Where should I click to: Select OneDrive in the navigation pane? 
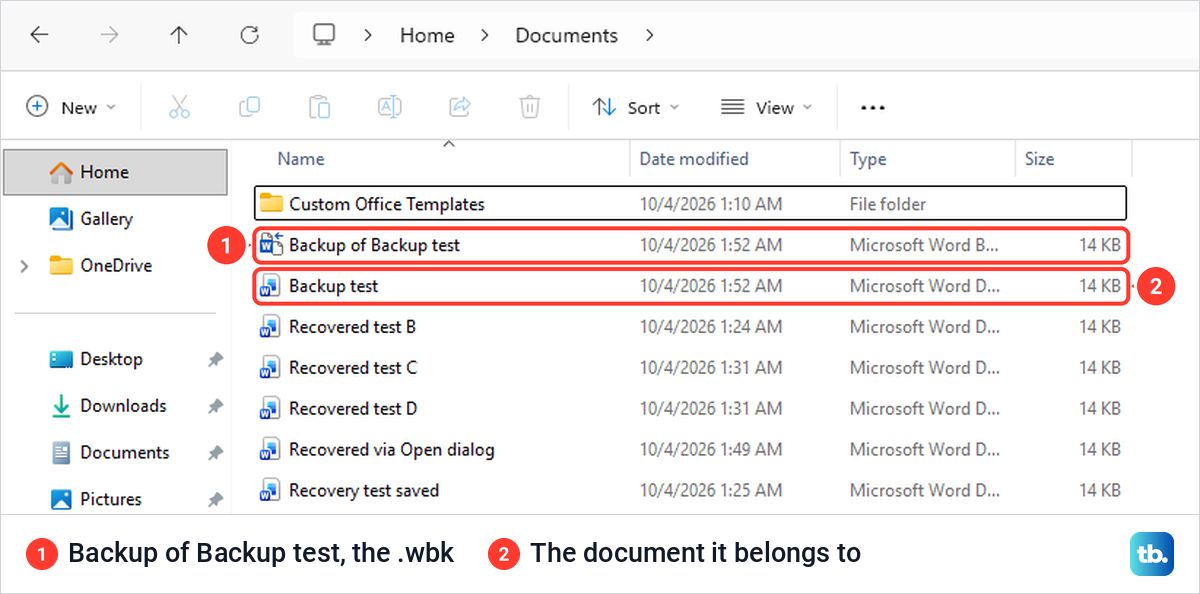point(101,265)
